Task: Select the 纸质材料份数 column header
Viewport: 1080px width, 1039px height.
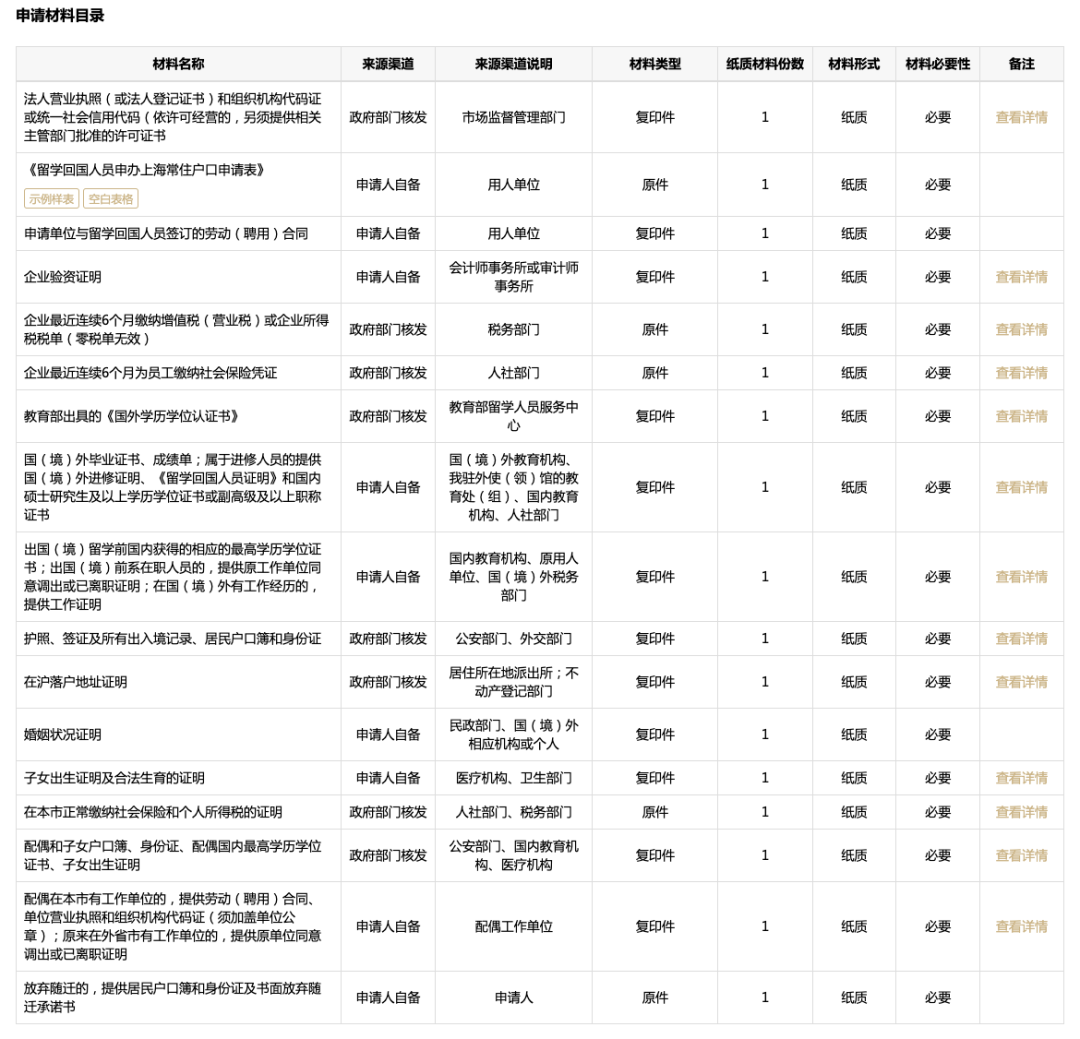Action: 765,64
